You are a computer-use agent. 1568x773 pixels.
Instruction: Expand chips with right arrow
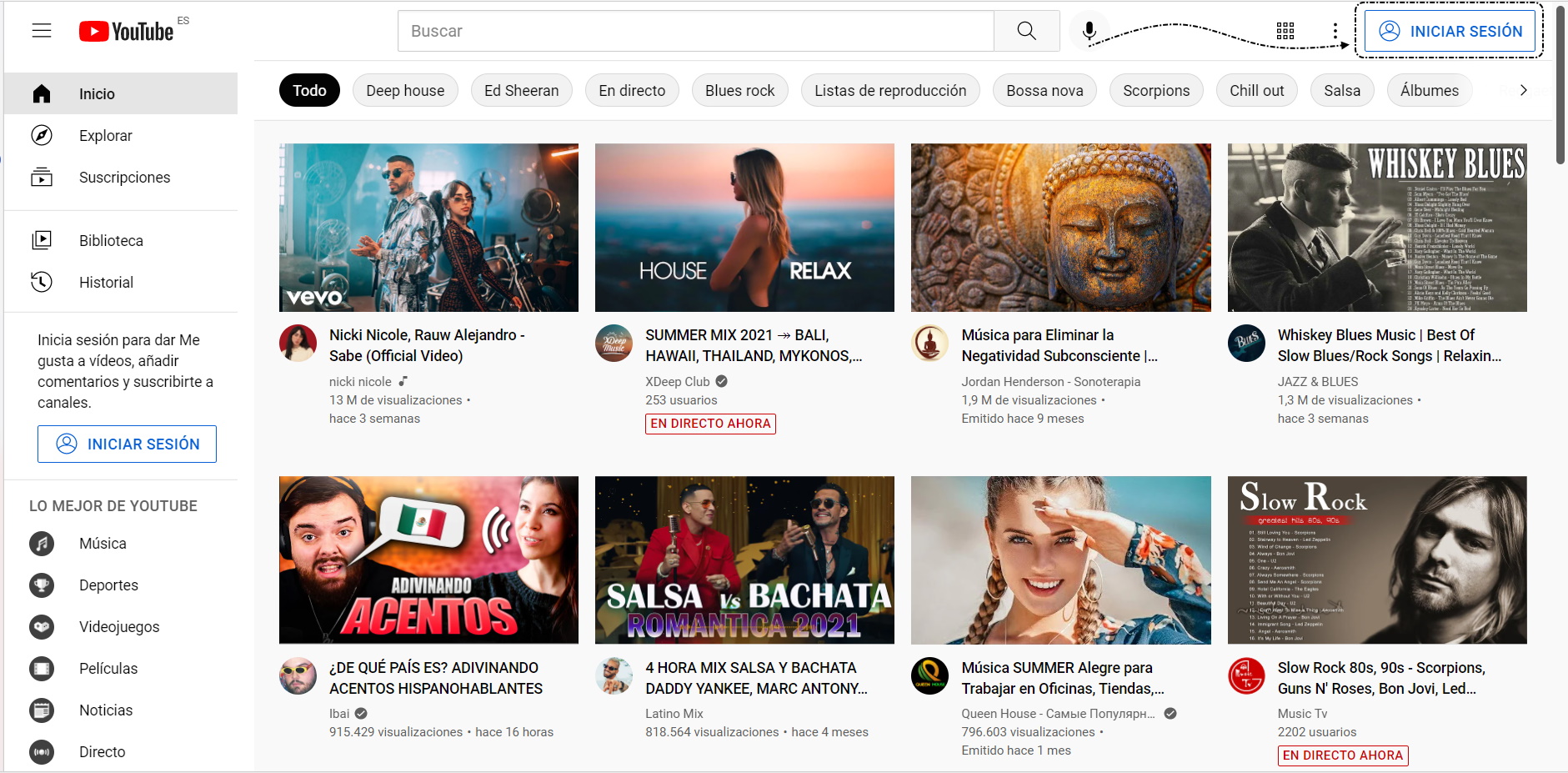1523,90
